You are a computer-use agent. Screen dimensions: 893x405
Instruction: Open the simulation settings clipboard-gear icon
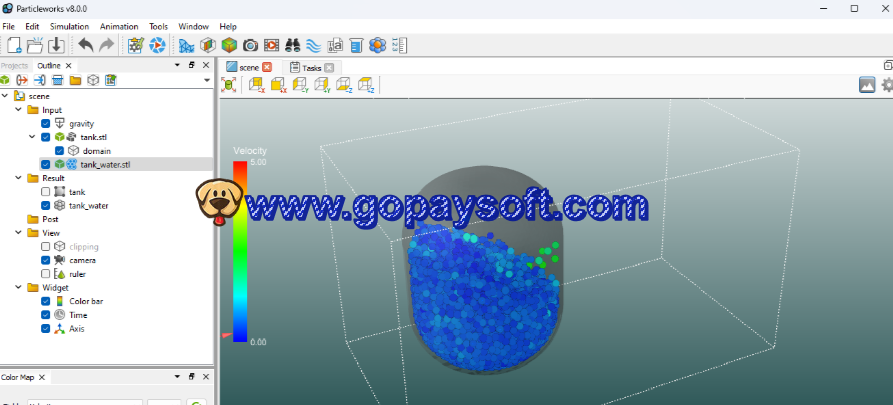coord(136,45)
